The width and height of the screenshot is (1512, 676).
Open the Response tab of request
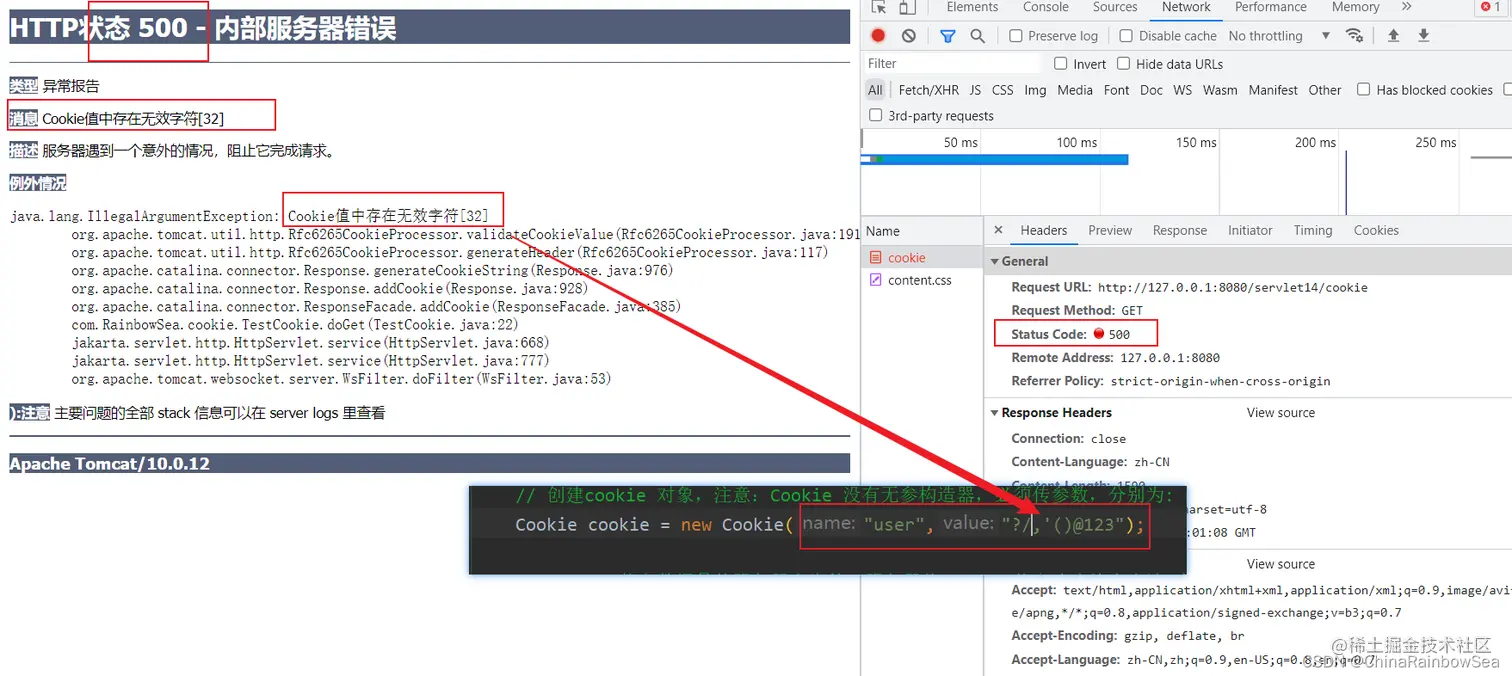[1180, 230]
